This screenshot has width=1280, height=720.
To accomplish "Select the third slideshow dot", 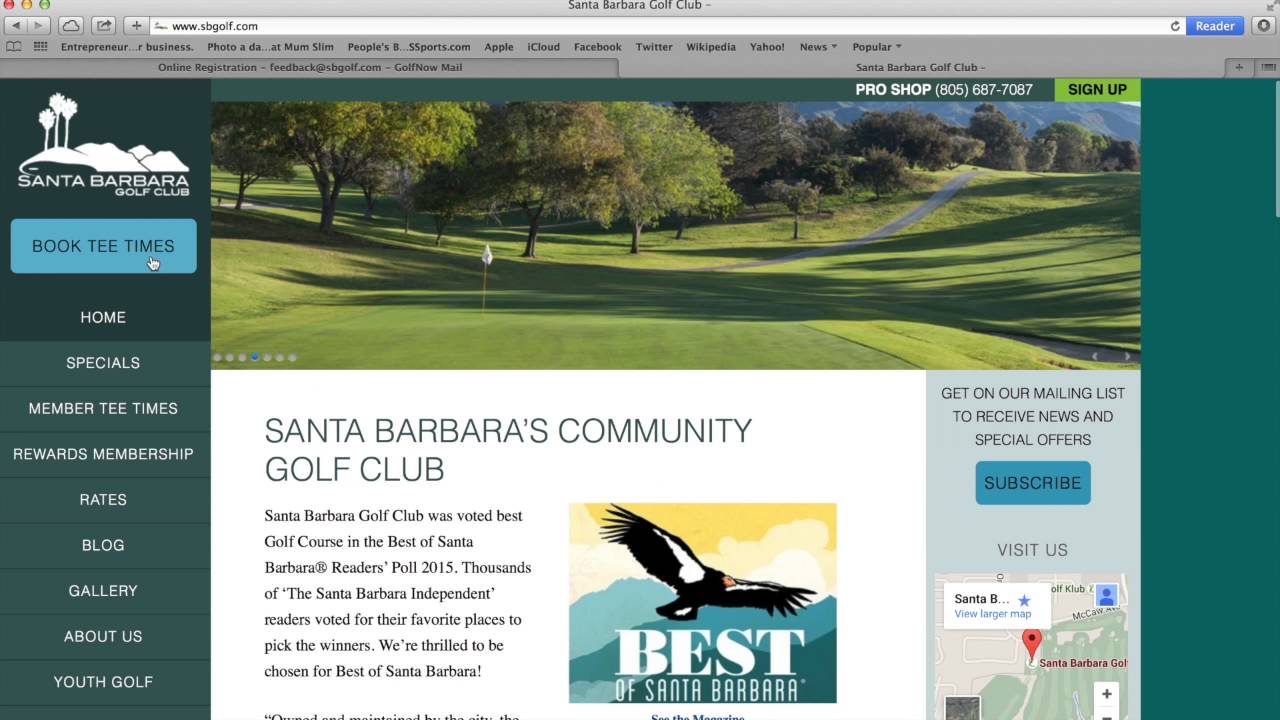I will tap(242, 357).
